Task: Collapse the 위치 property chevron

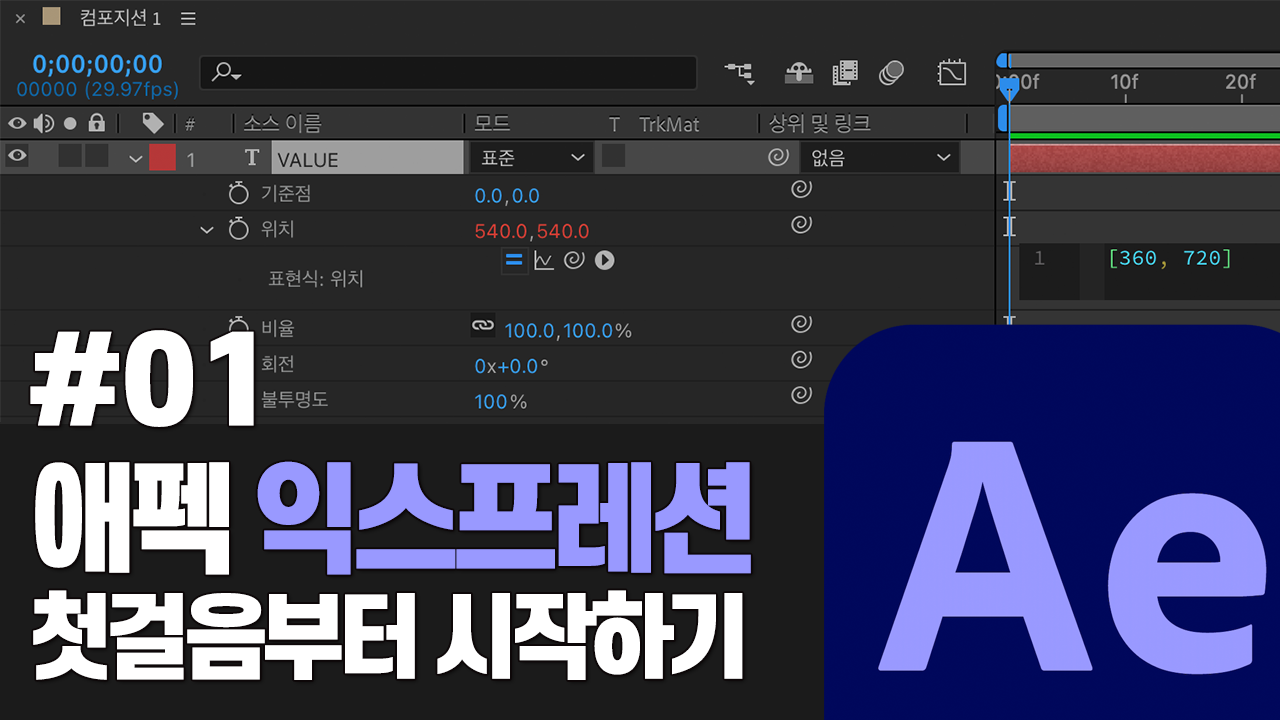Action: 207,230
